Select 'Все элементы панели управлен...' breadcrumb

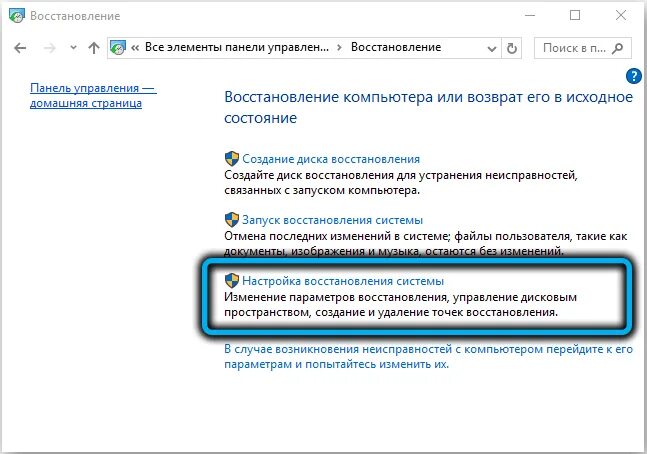click(x=237, y=47)
